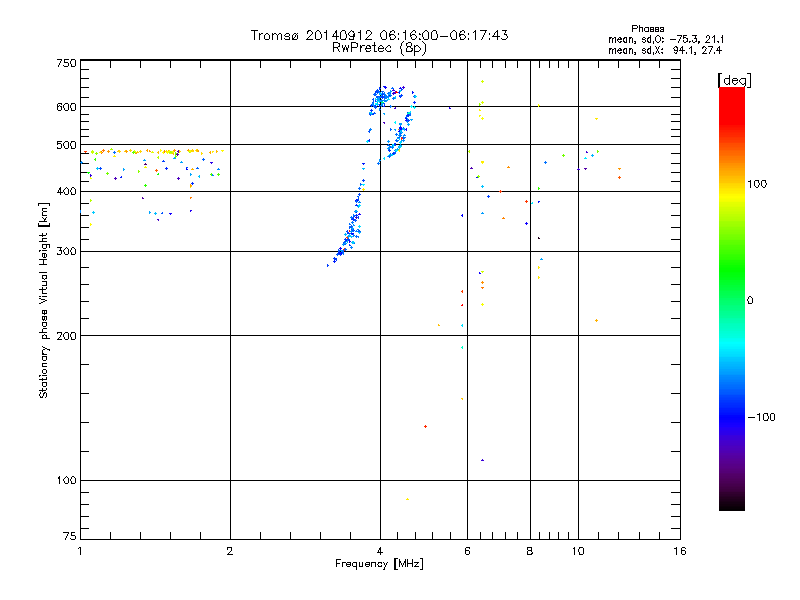Click the green zero-degree region of colorbar
The width and height of the screenshot is (800, 600).
coord(732,300)
